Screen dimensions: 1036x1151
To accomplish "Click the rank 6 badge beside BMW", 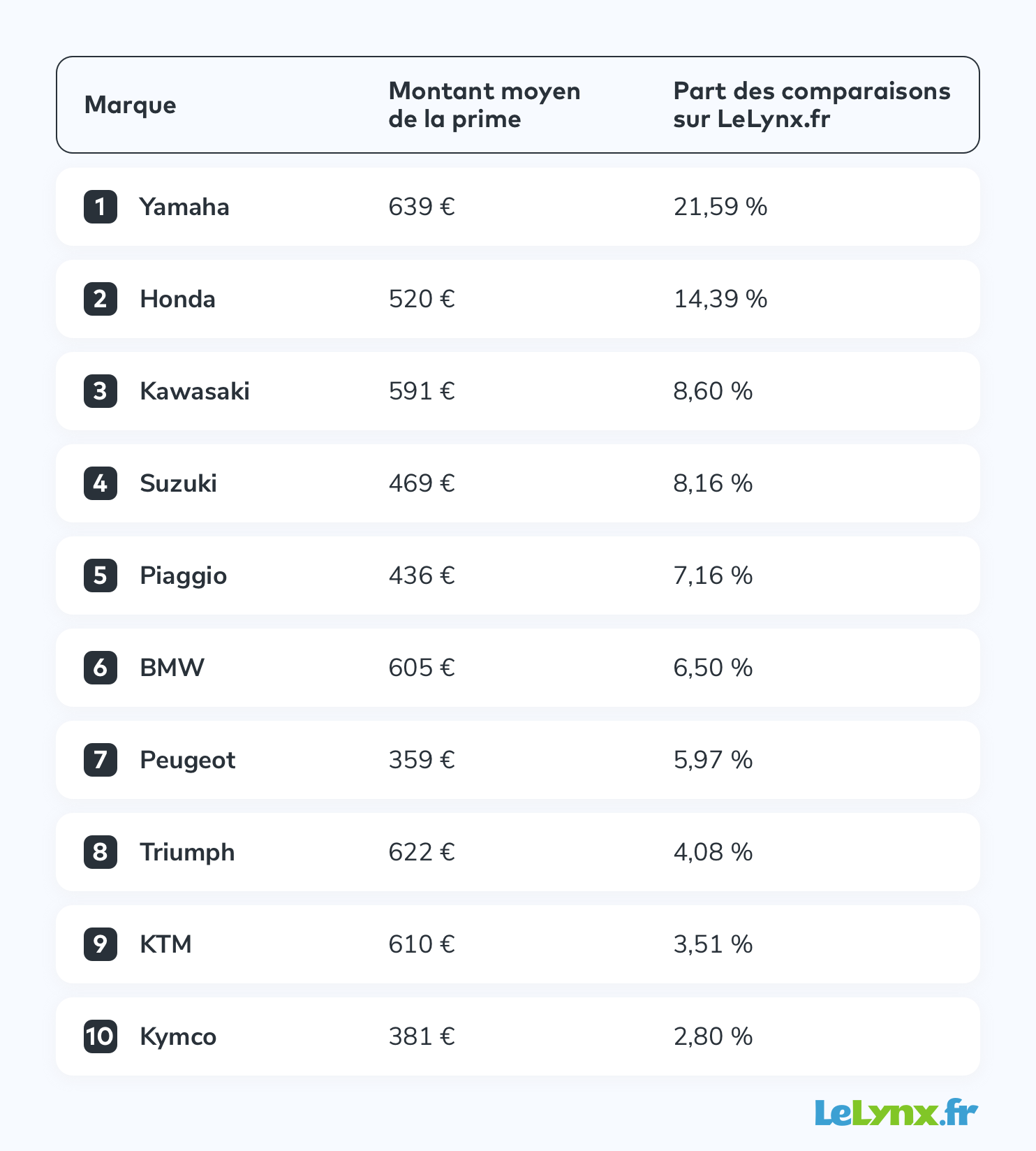I will click(101, 668).
